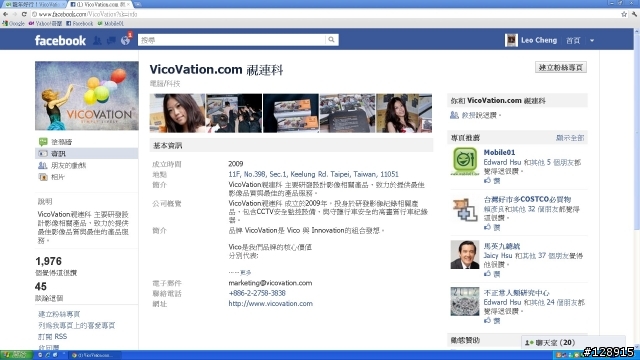The image size is (640, 360).
Task: Open the browser wrench menu icon
Action: [x=634, y=14]
